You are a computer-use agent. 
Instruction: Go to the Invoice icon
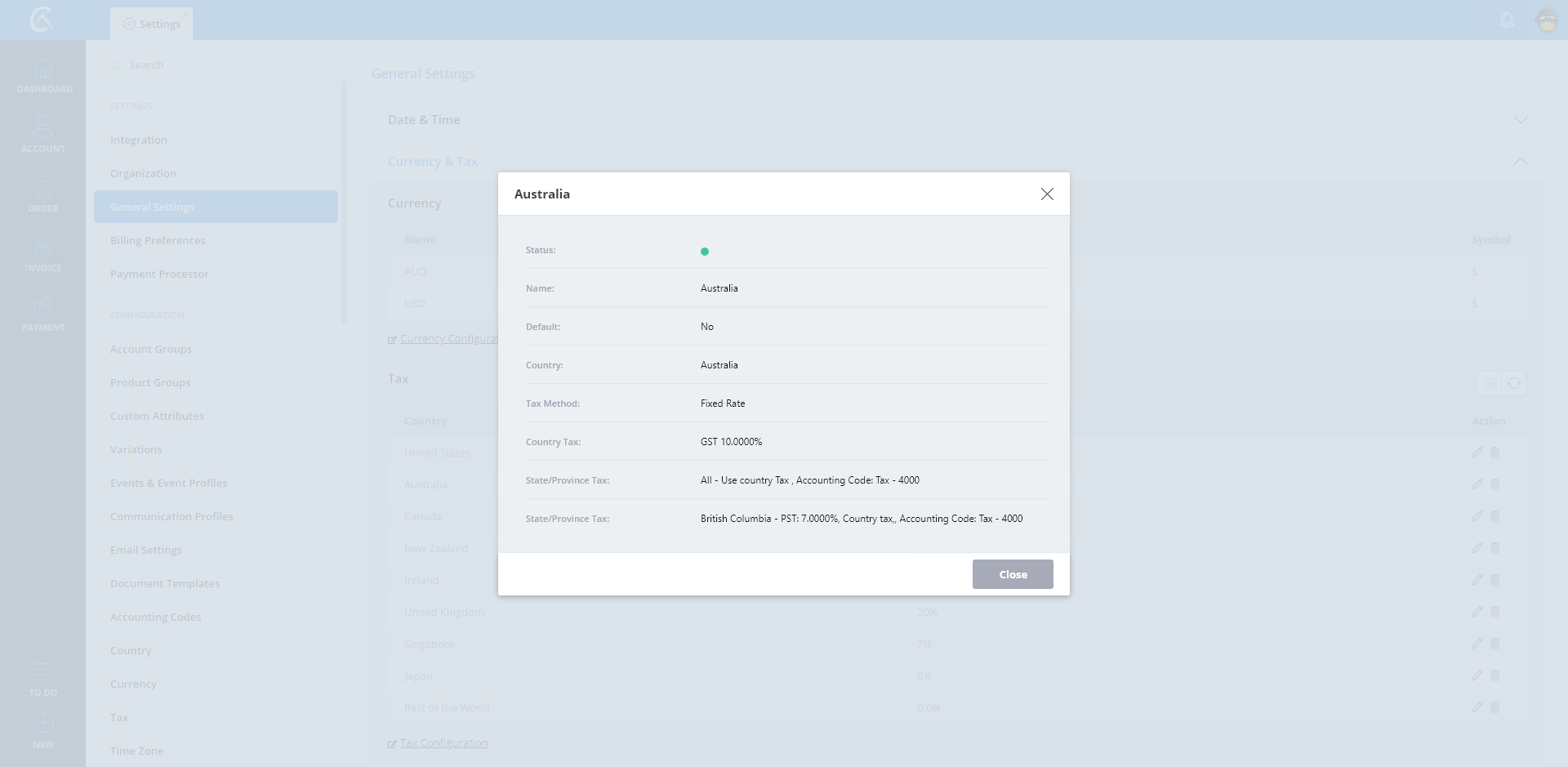click(x=43, y=246)
